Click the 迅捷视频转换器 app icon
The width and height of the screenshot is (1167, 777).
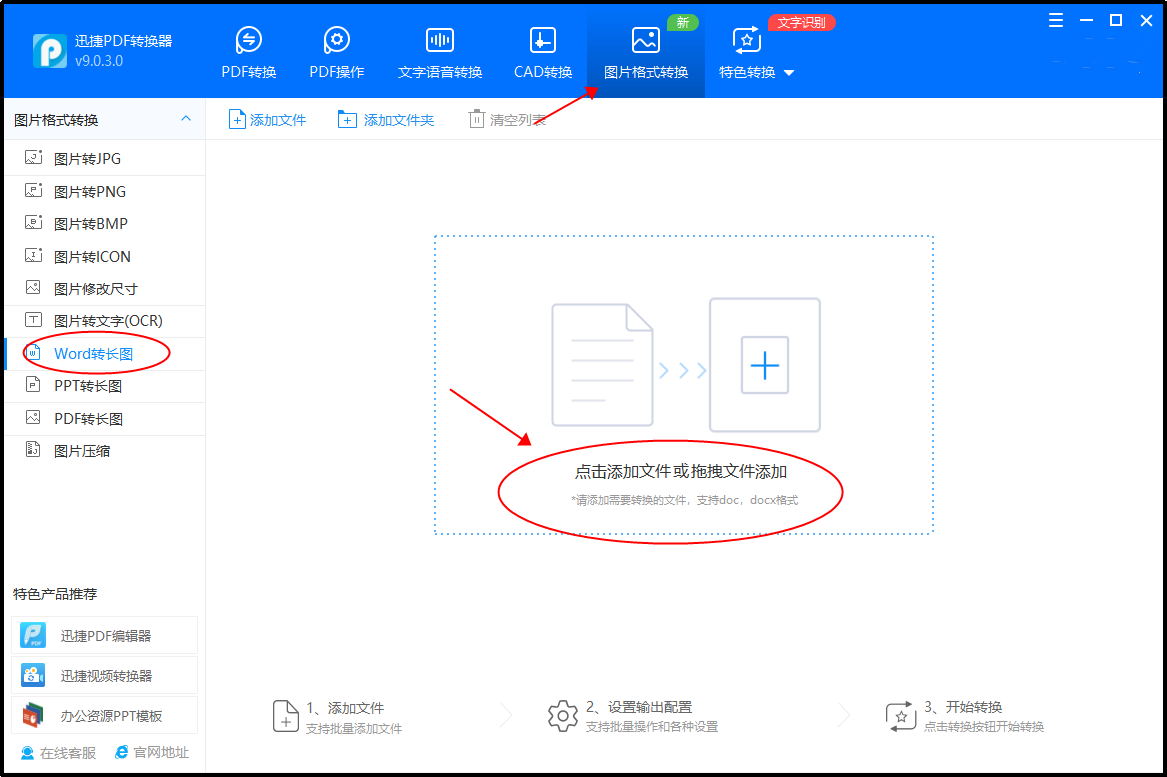(33, 675)
